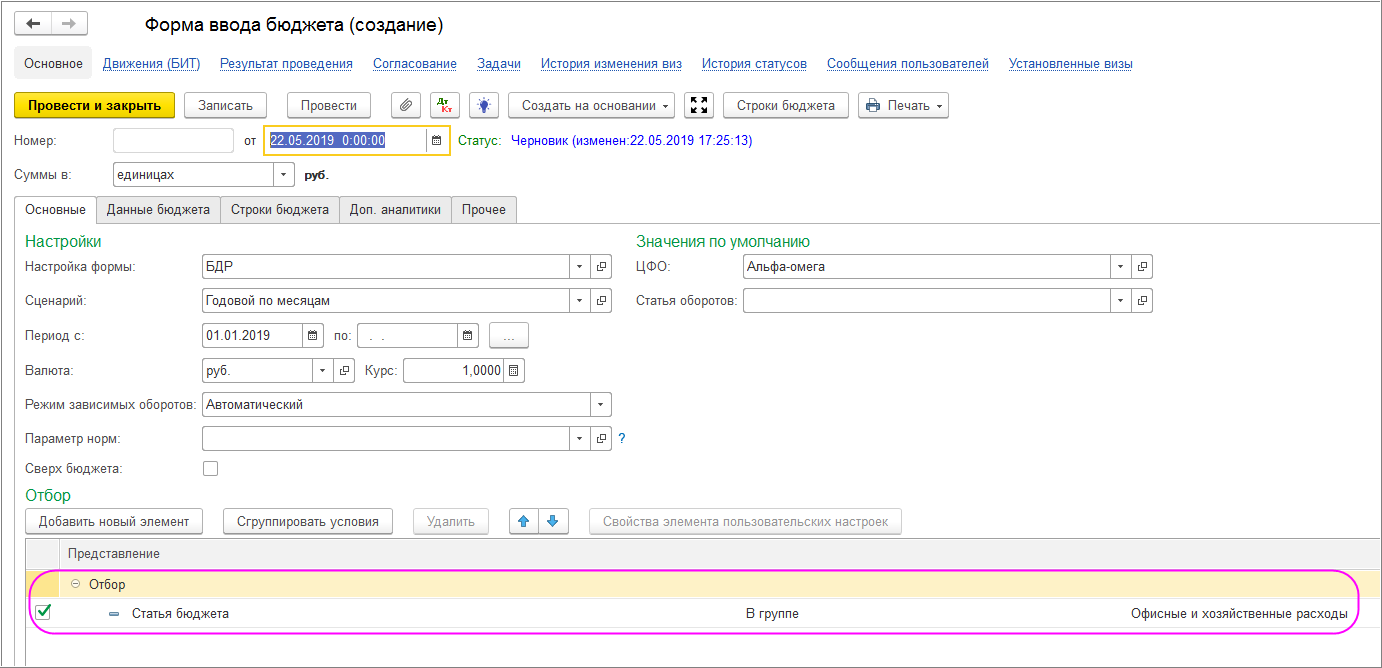Click the ellipsis period selection button
The width and height of the screenshot is (1382, 668).
509,336
